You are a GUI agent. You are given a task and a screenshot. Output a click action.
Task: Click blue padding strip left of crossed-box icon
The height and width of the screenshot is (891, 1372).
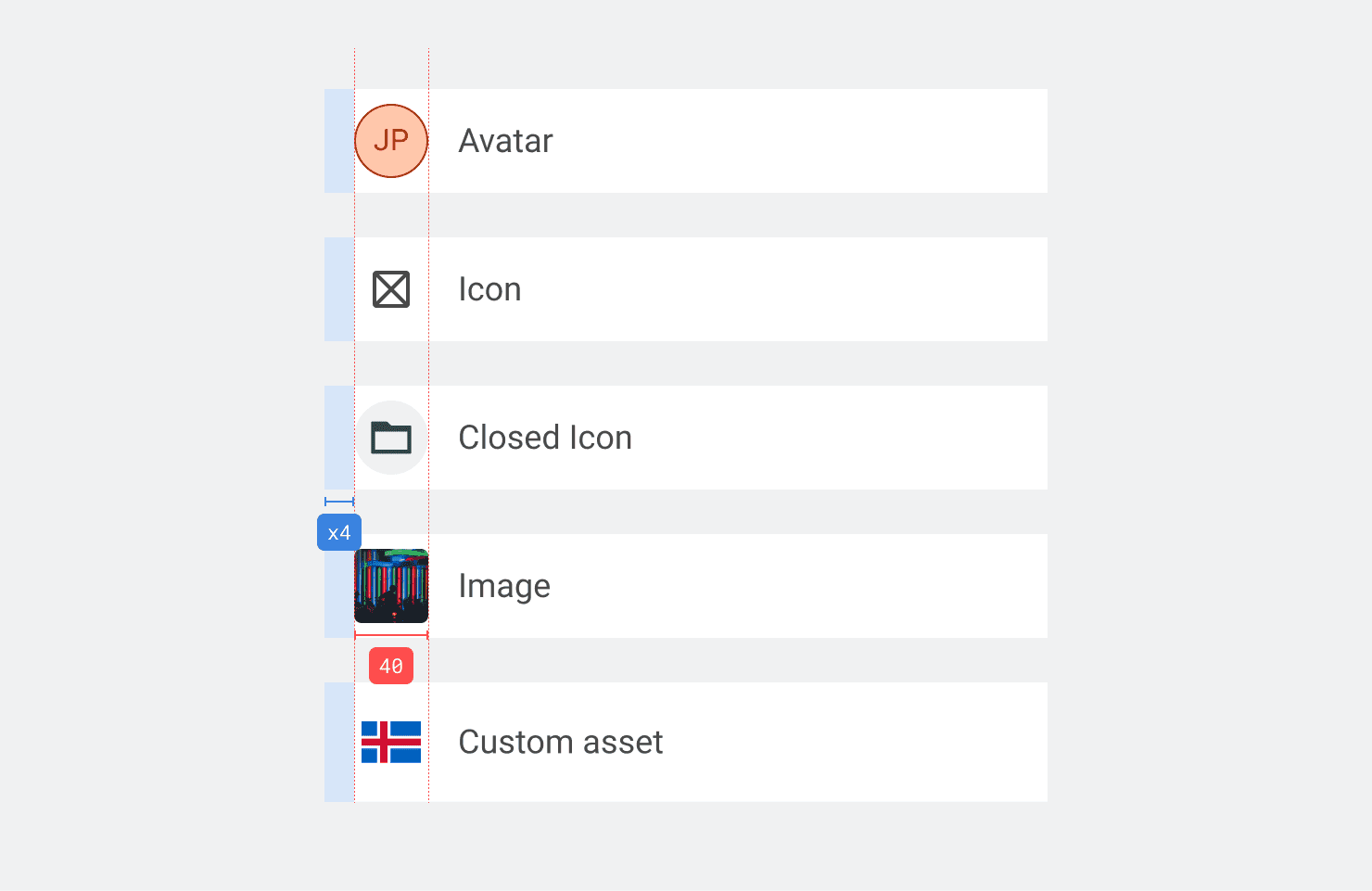click(x=338, y=289)
